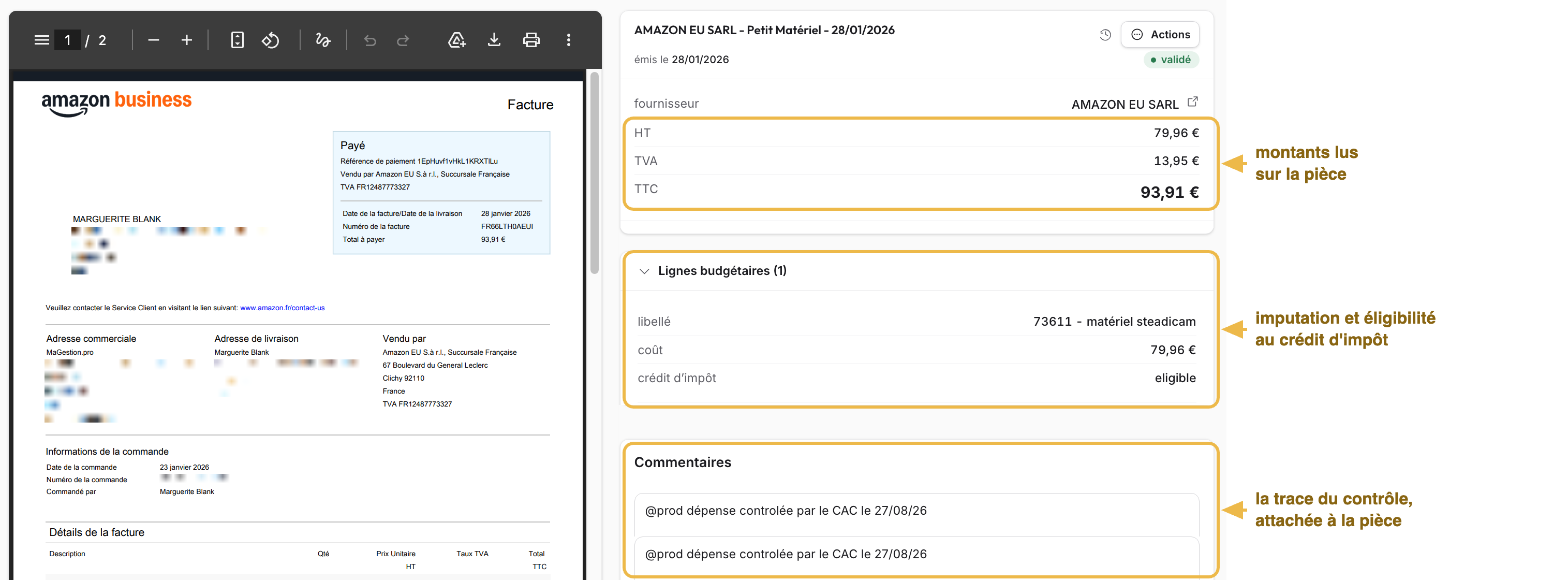
Task: Open the Actions menu
Action: coord(1160,35)
